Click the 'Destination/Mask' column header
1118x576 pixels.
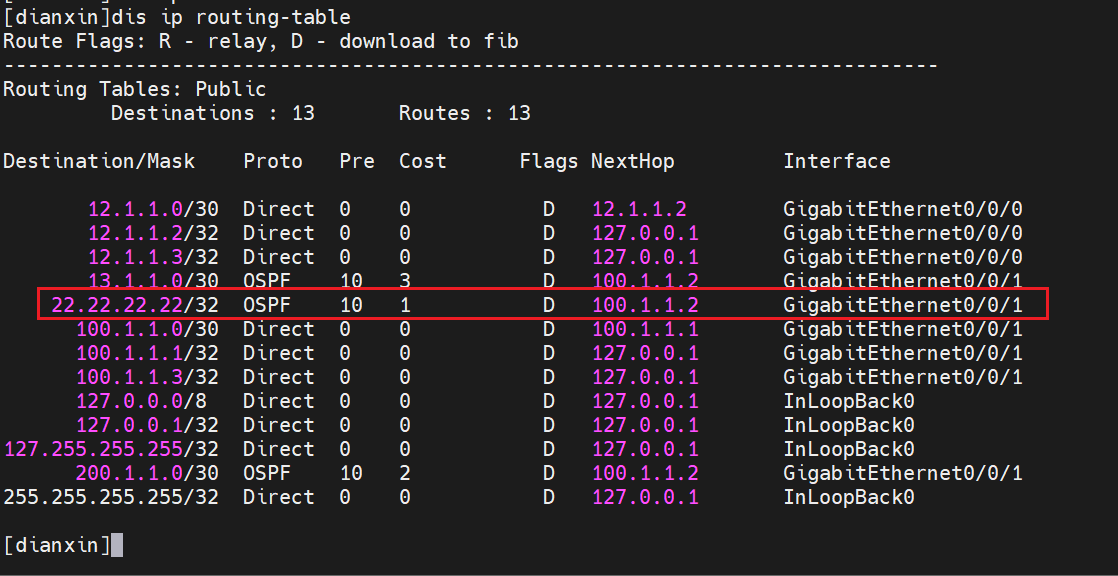[99, 161]
